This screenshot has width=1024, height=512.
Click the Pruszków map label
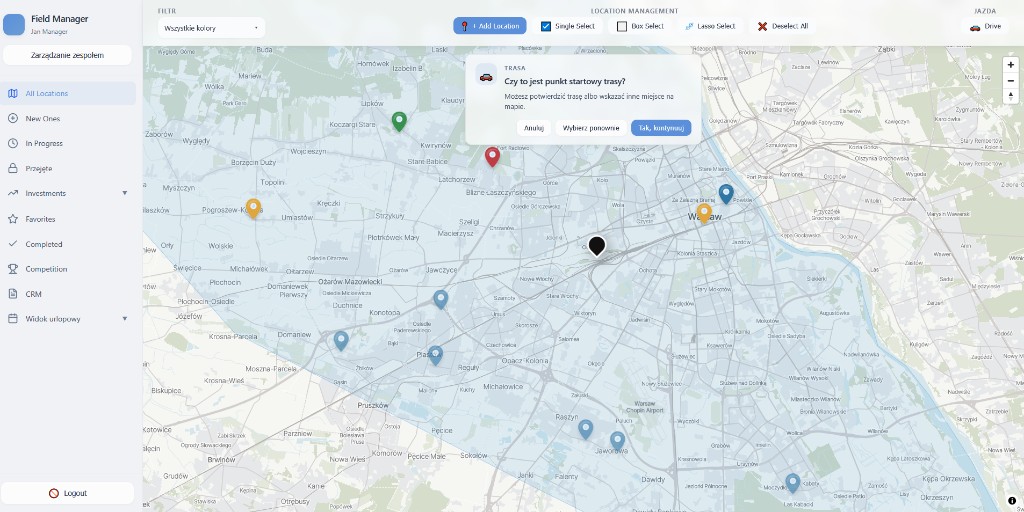click(x=373, y=406)
